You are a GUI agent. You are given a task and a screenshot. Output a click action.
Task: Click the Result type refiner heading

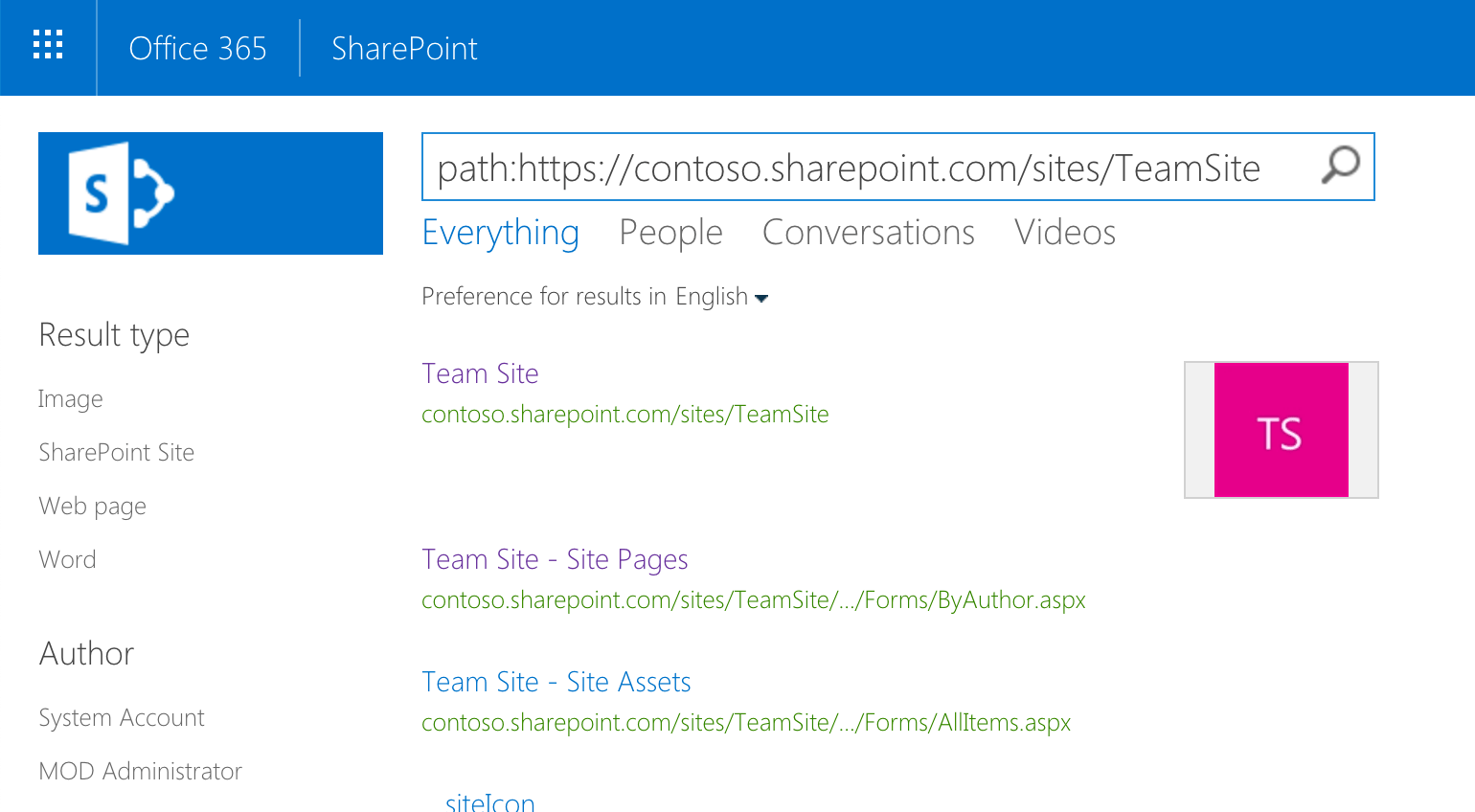114,335
